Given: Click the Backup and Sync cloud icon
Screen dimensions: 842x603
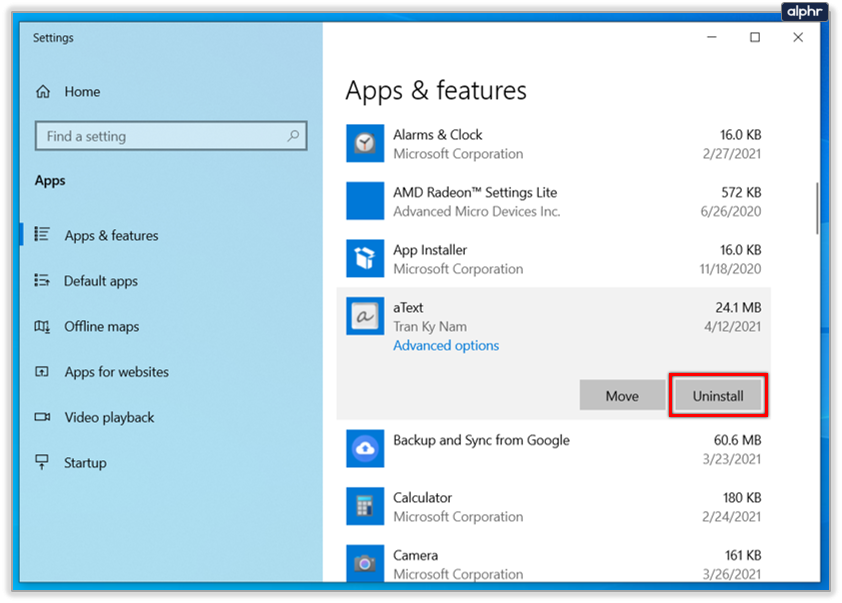Looking at the screenshot, I should [365, 448].
